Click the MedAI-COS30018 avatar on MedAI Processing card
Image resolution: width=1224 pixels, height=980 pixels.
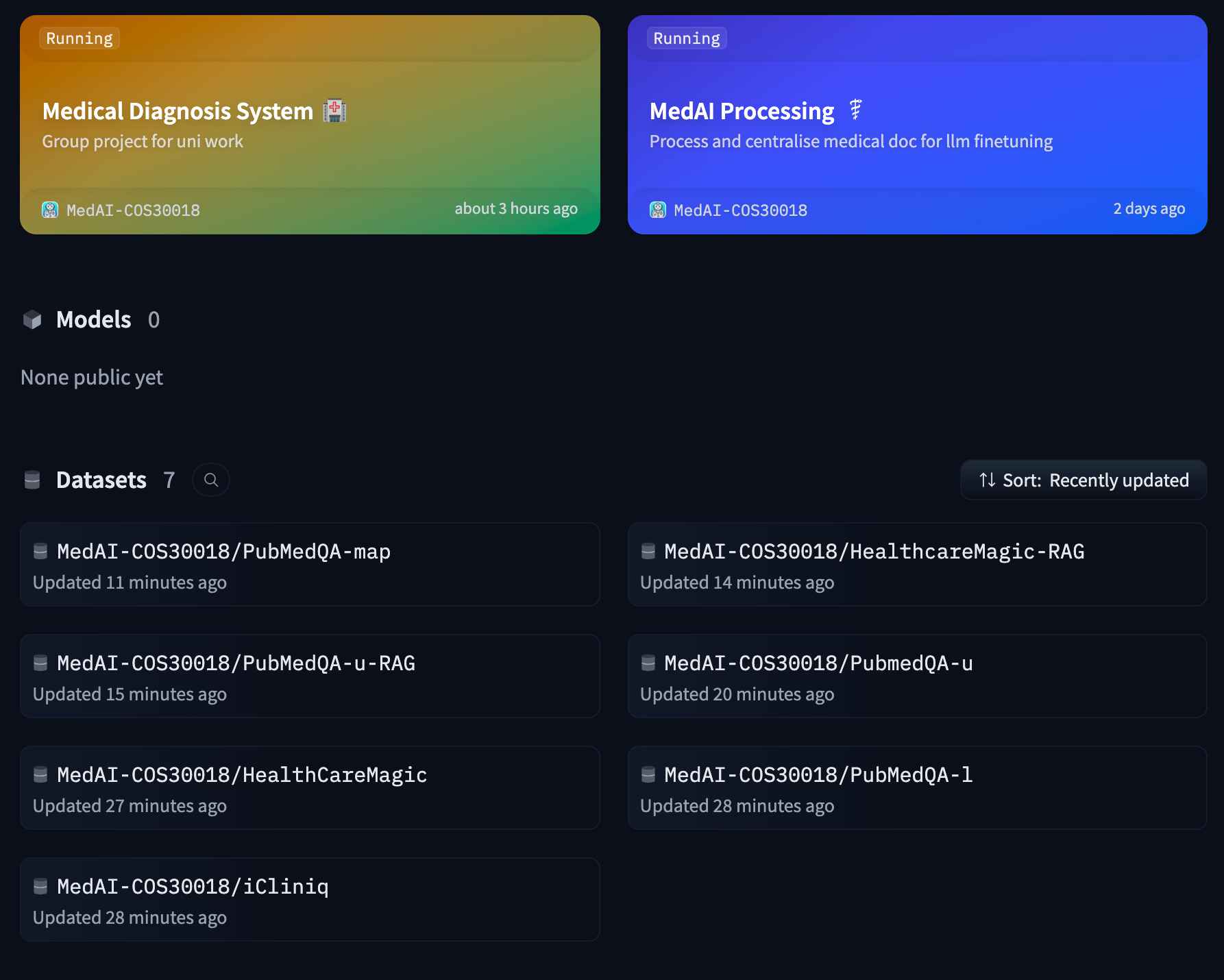coord(658,210)
